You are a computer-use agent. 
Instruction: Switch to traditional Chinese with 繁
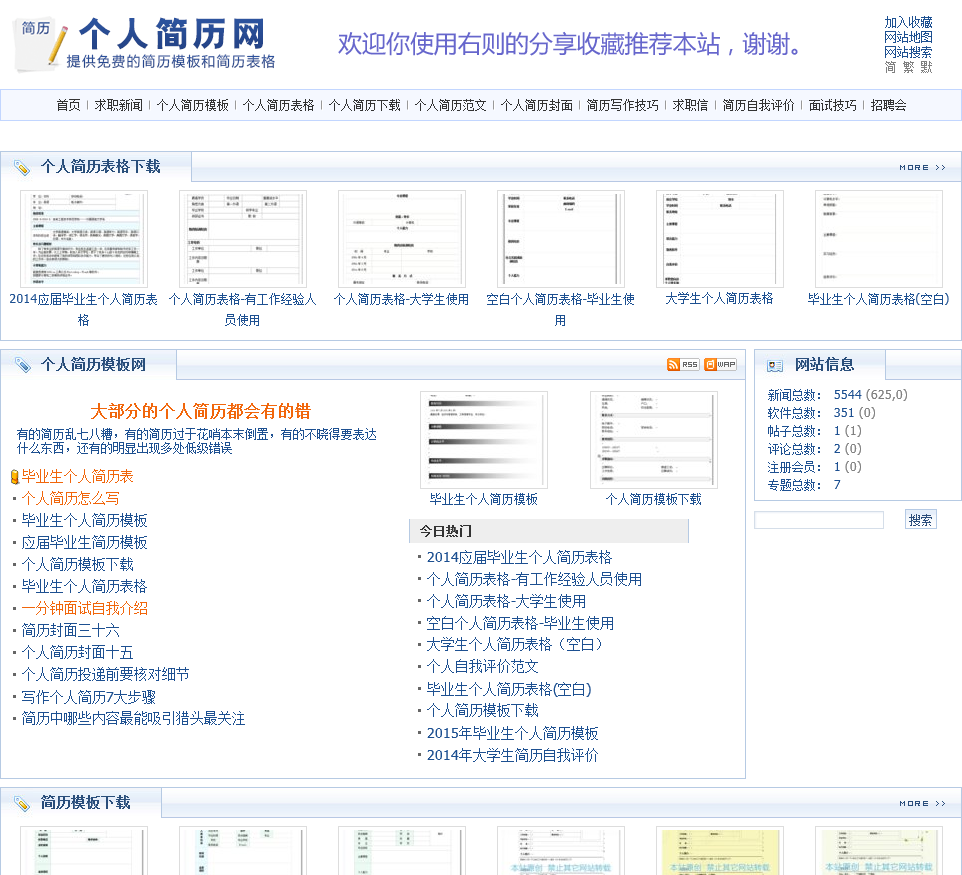tap(909, 67)
